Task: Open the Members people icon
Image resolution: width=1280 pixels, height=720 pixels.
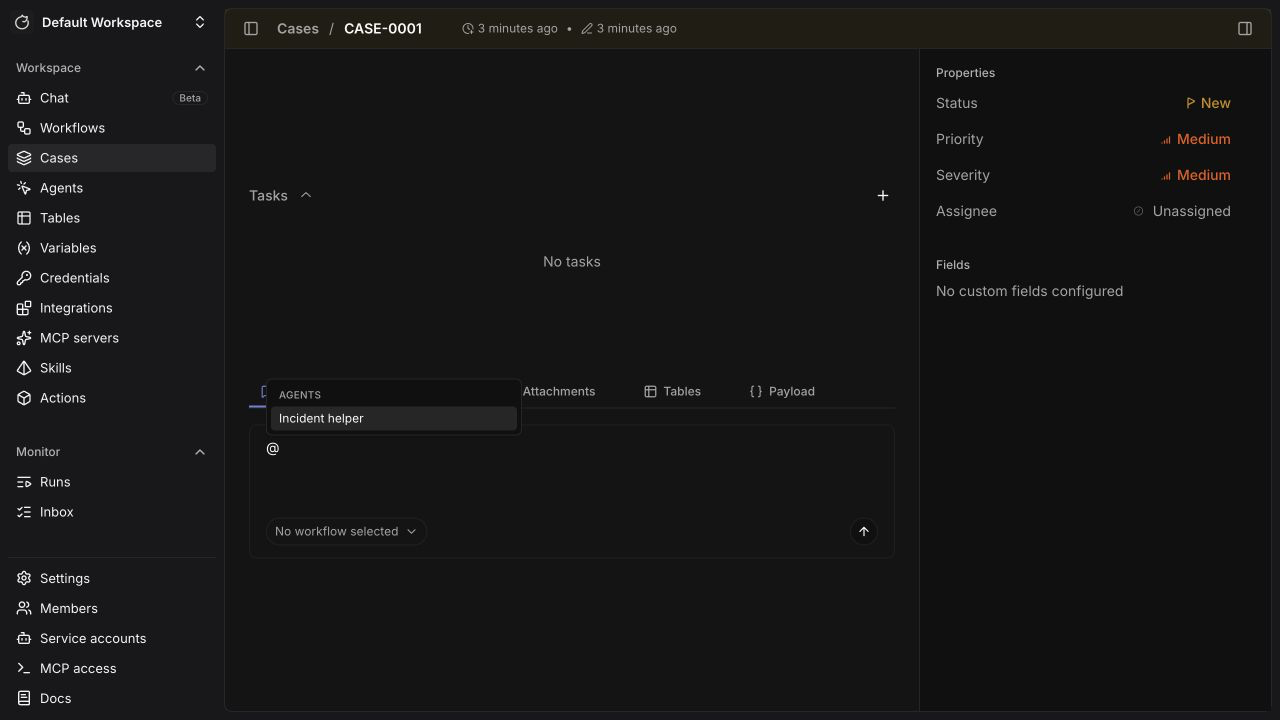Action: 24,608
